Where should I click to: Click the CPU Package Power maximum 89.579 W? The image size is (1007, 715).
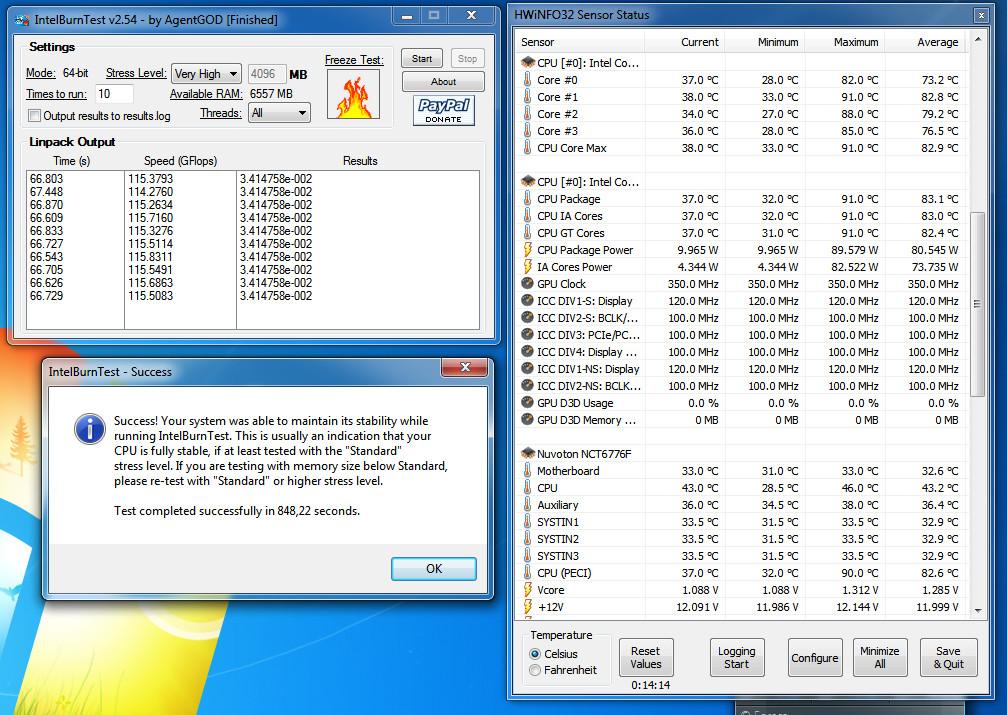pos(852,250)
